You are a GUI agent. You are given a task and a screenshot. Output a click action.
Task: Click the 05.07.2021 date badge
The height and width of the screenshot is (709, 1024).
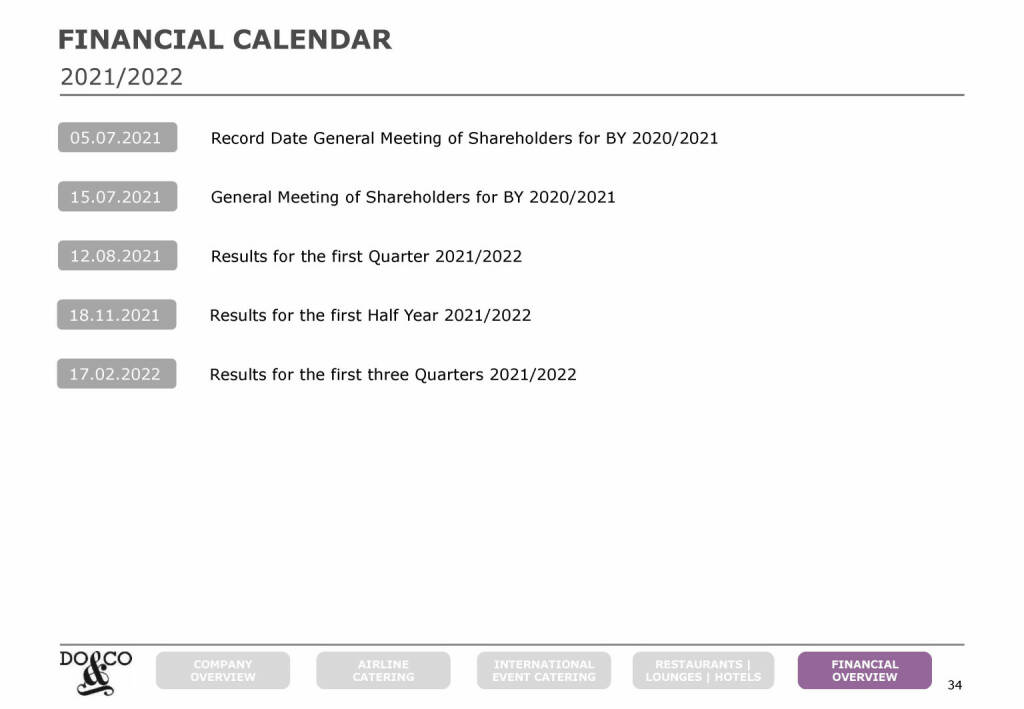click(x=116, y=138)
